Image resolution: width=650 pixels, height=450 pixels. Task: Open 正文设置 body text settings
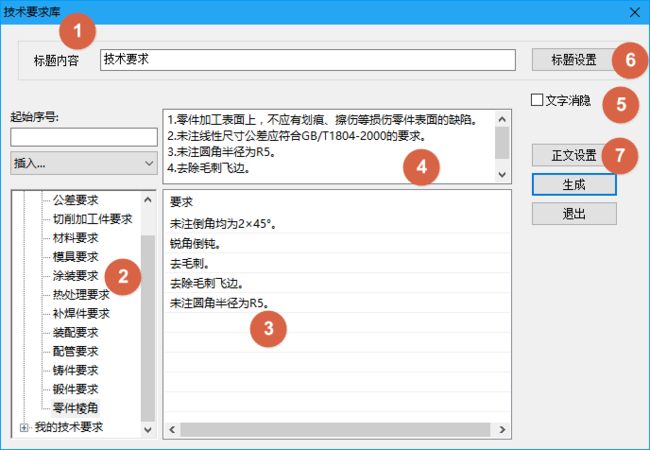click(574, 155)
